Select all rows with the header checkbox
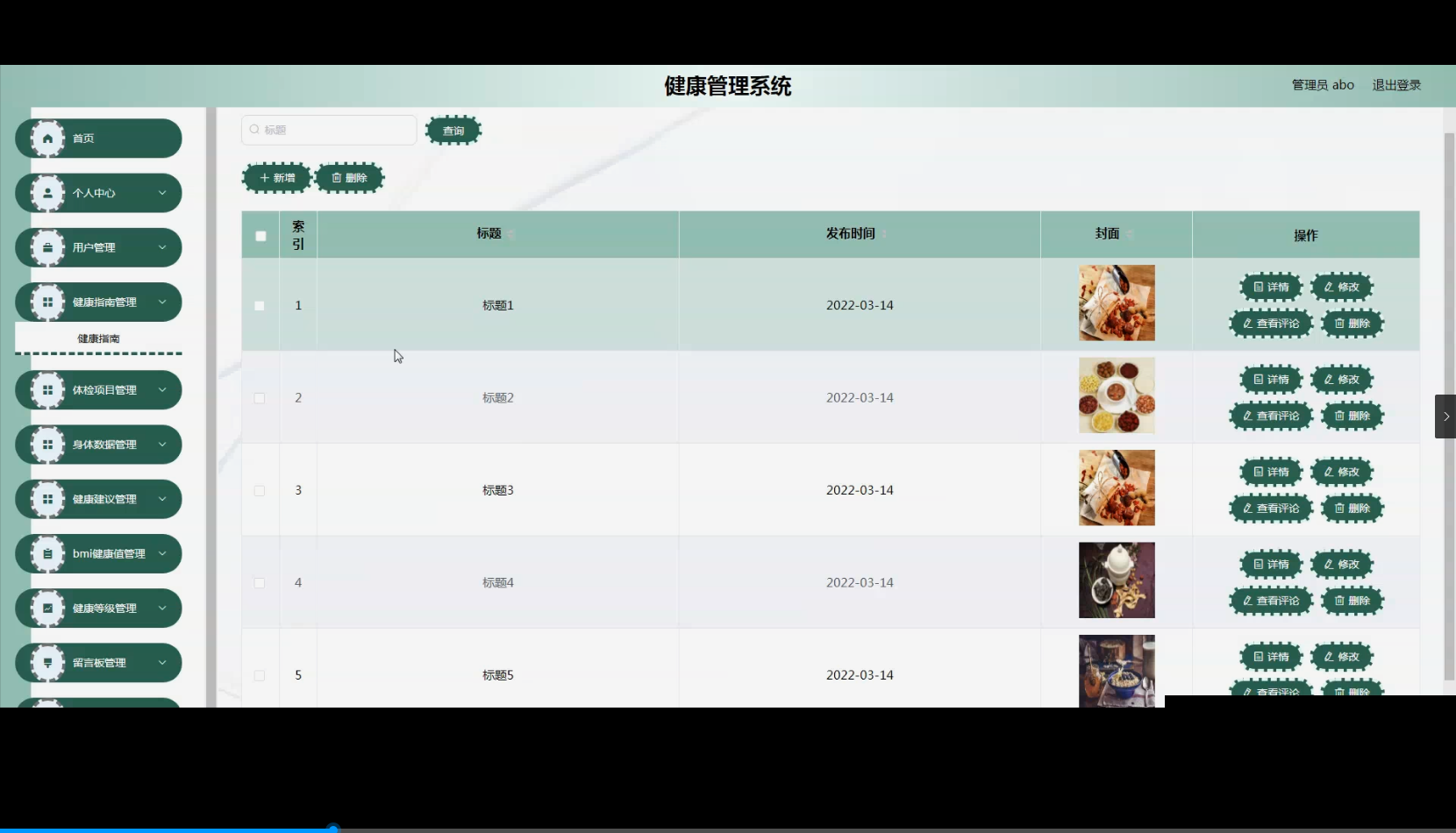 (x=261, y=236)
